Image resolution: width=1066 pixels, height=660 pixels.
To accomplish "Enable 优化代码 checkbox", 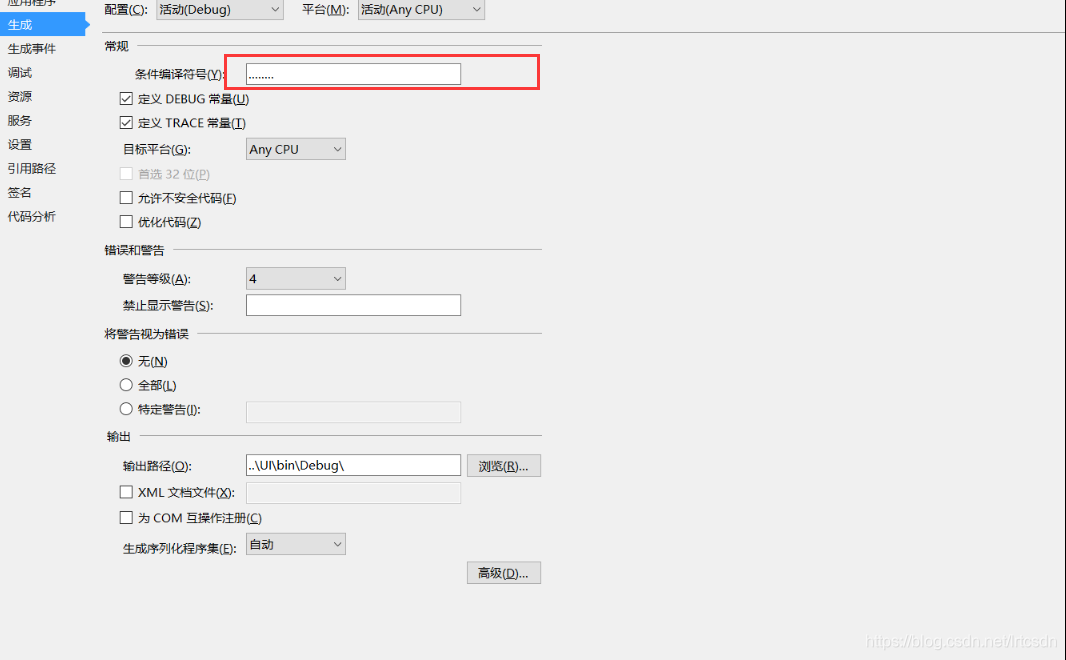I will 126,222.
